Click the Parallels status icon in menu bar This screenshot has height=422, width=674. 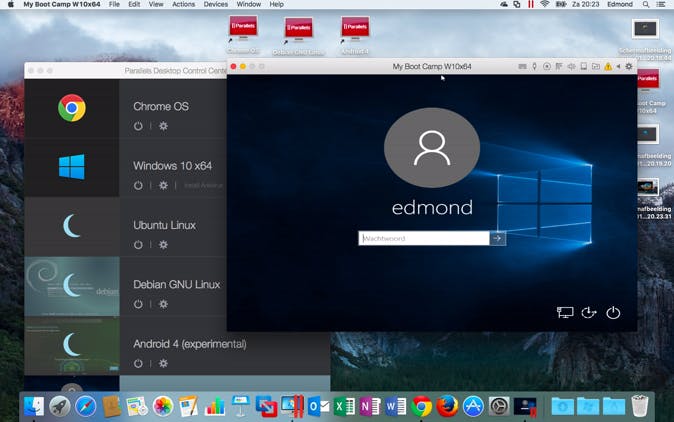[531, 4]
